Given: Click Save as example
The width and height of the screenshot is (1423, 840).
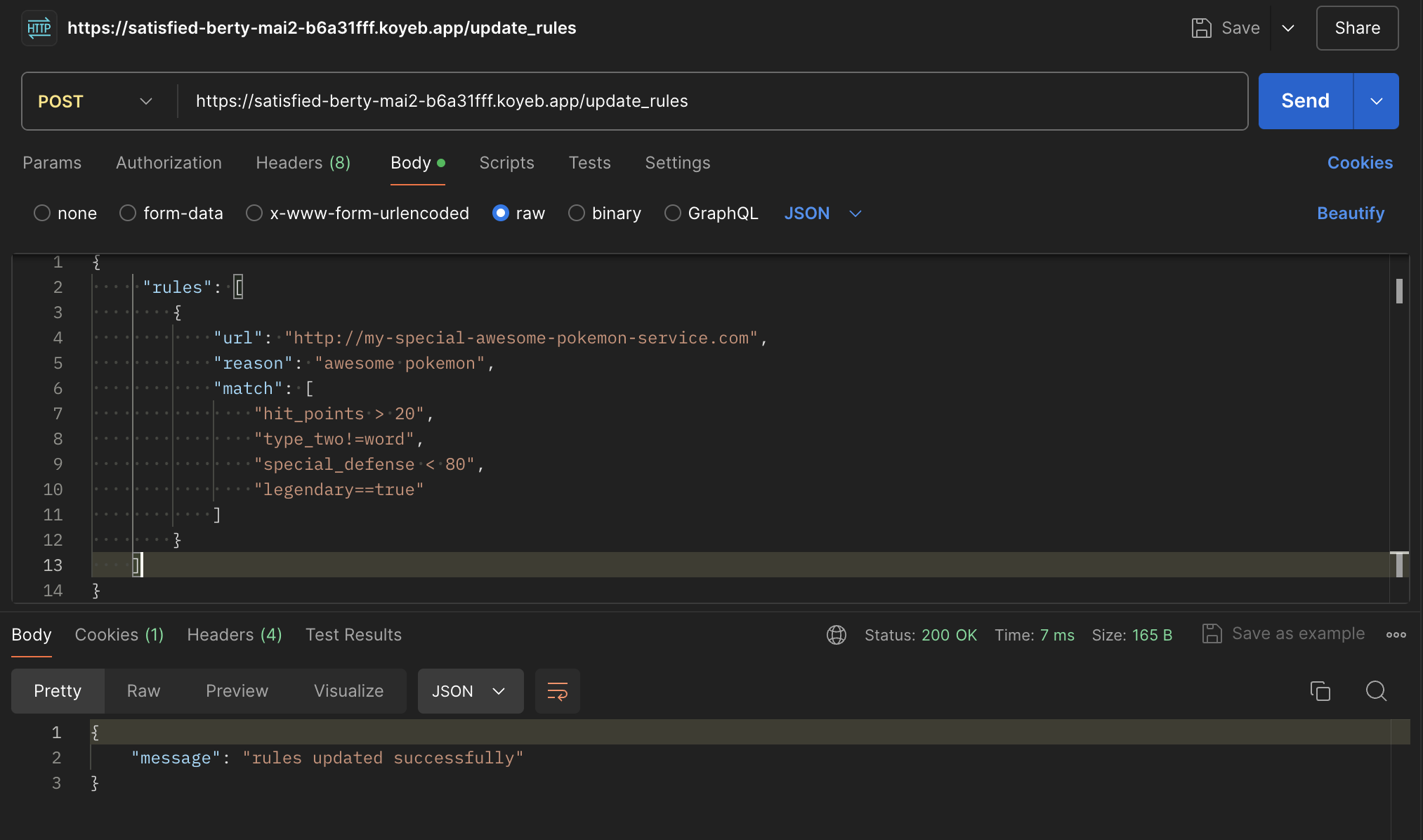Looking at the screenshot, I should click(x=1284, y=634).
